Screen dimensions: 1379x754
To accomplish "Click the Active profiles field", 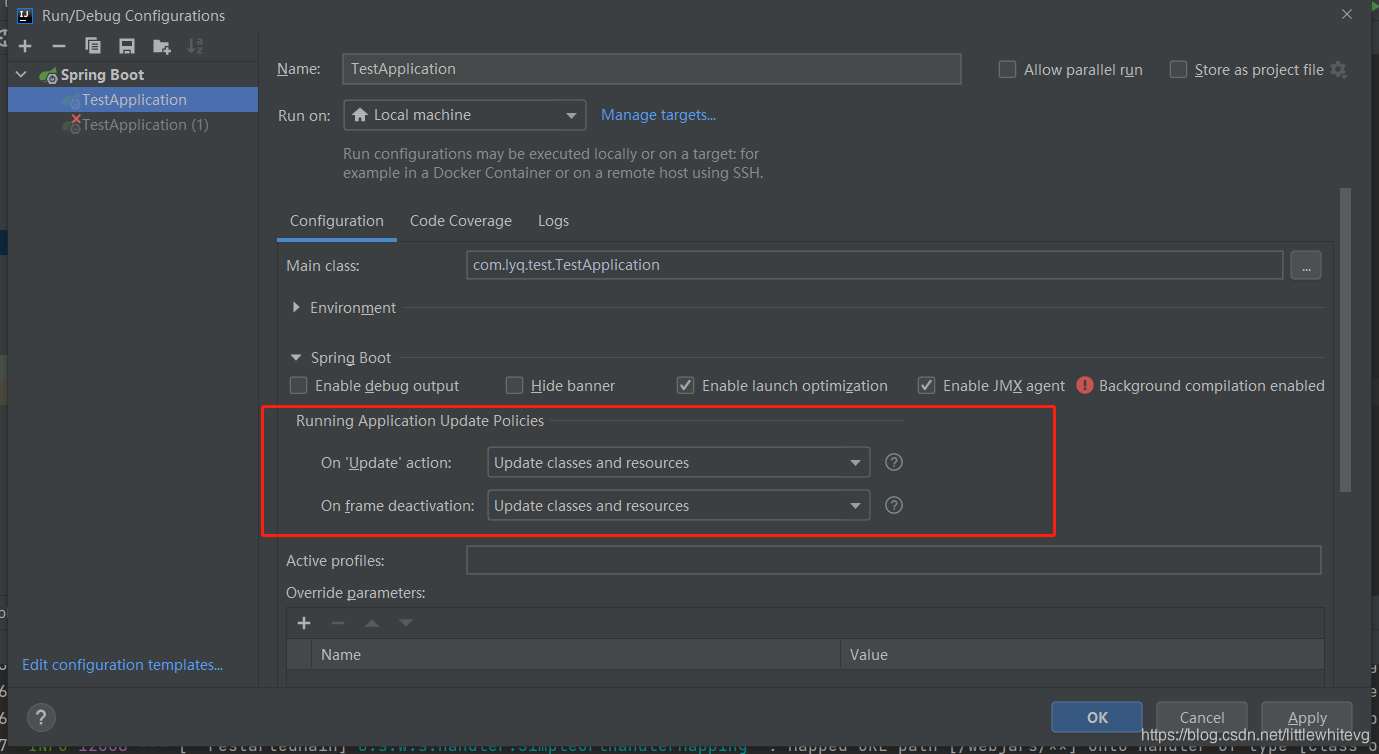I will (894, 561).
